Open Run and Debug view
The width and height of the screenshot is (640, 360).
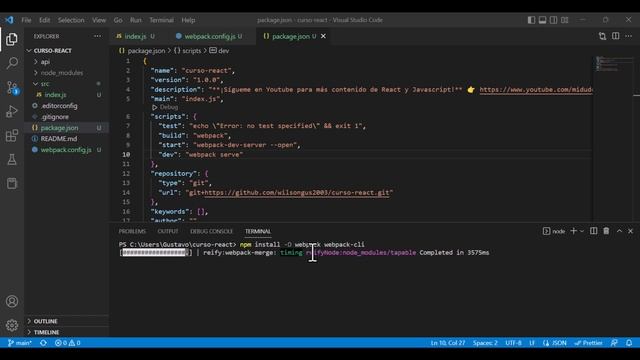click(12, 111)
